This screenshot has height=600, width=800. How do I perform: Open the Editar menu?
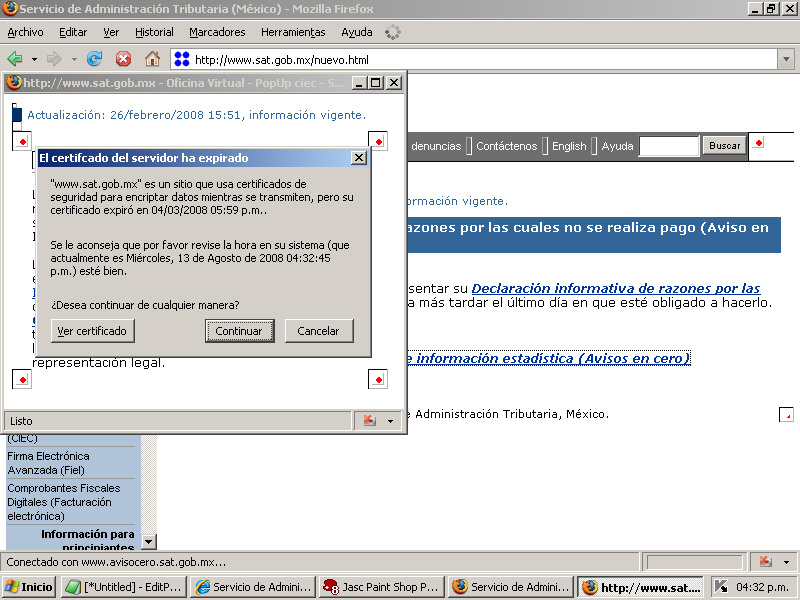pyautogui.click(x=73, y=32)
